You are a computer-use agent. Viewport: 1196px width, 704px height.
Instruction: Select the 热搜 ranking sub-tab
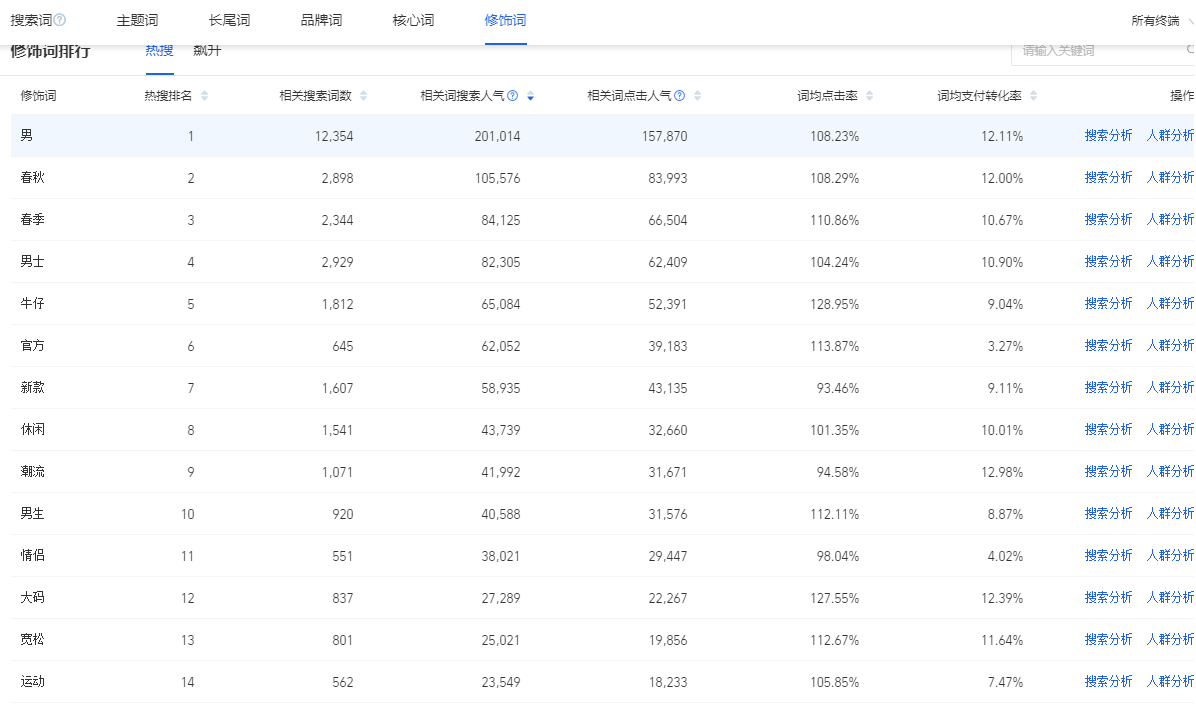click(159, 51)
